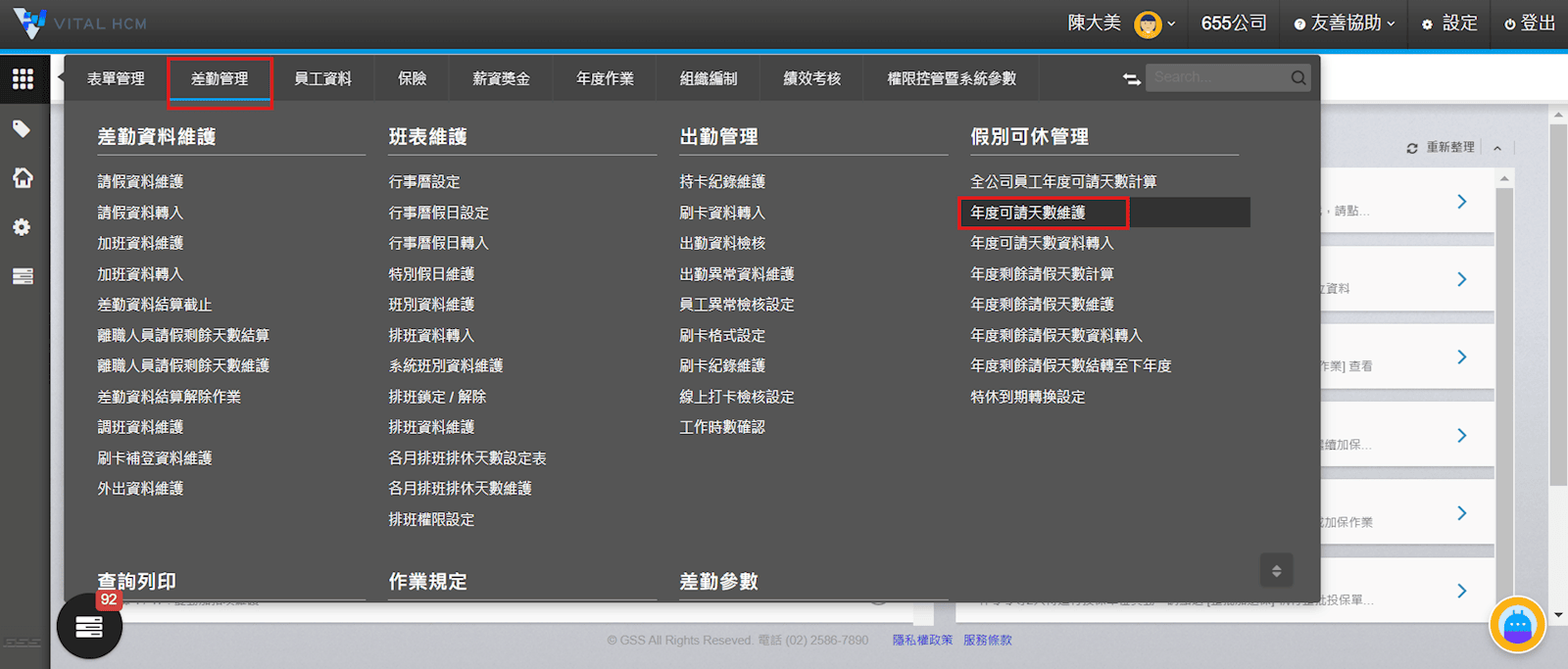Click the search magnifier icon
This screenshot has height=669, width=1568.
1298,78
